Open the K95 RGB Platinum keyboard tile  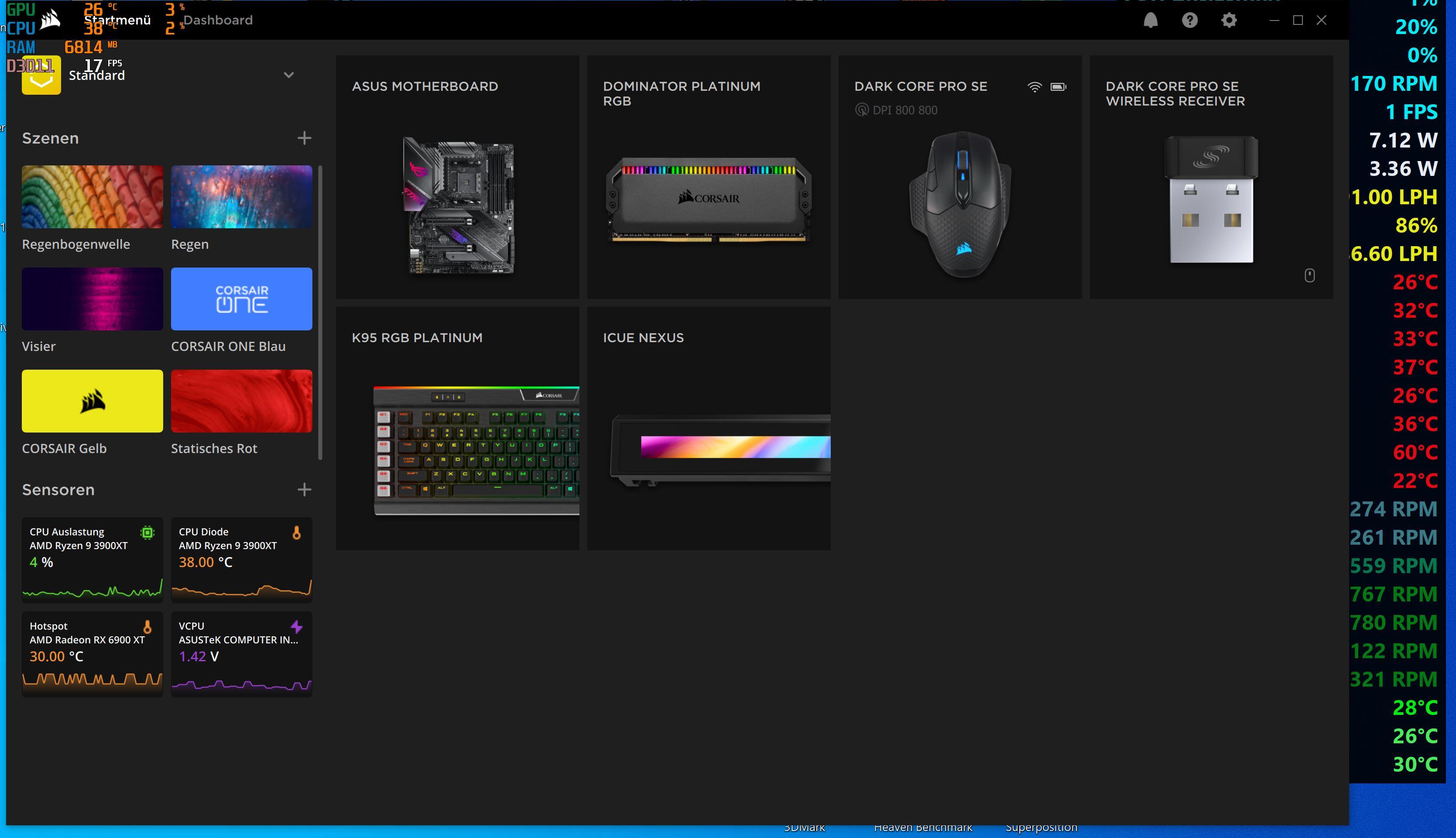coord(457,428)
